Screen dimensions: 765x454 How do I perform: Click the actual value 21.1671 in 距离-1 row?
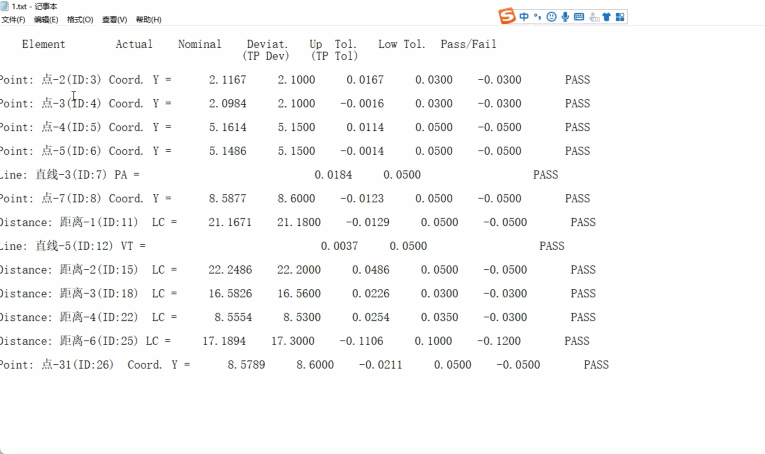(x=229, y=222)
